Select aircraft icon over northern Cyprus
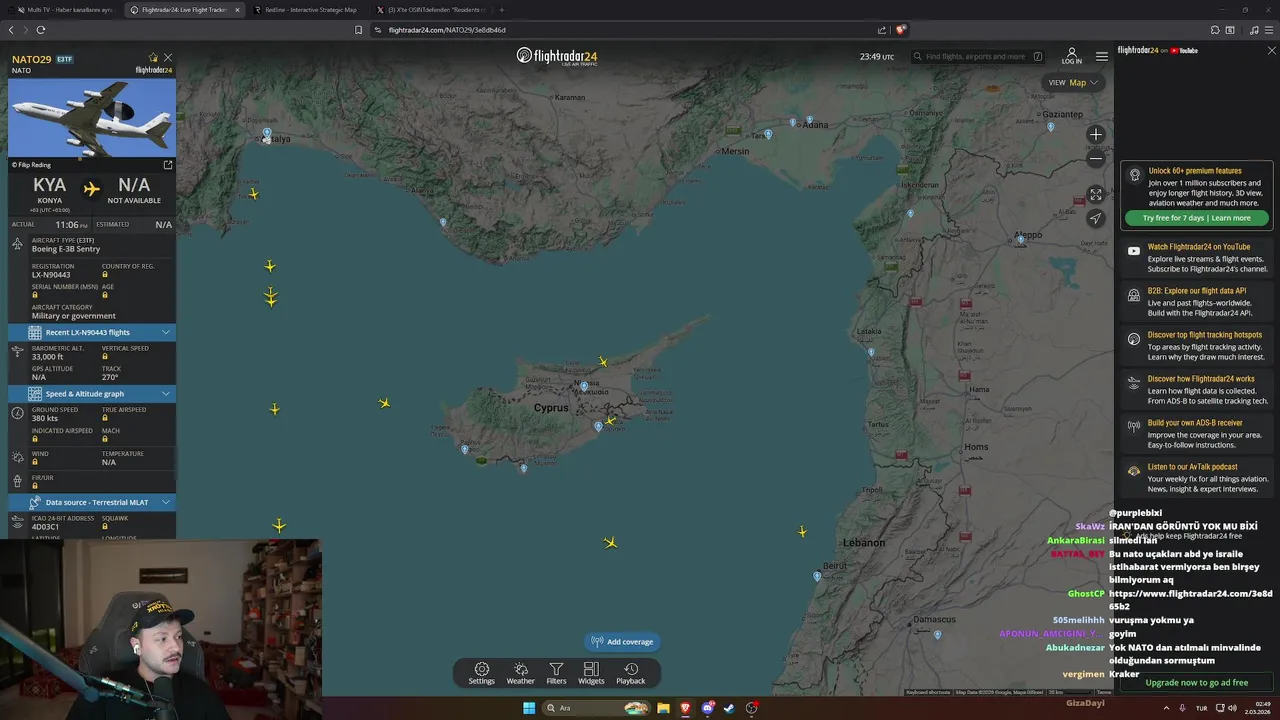Viewport: 1280px width, 720px height. 603,362
